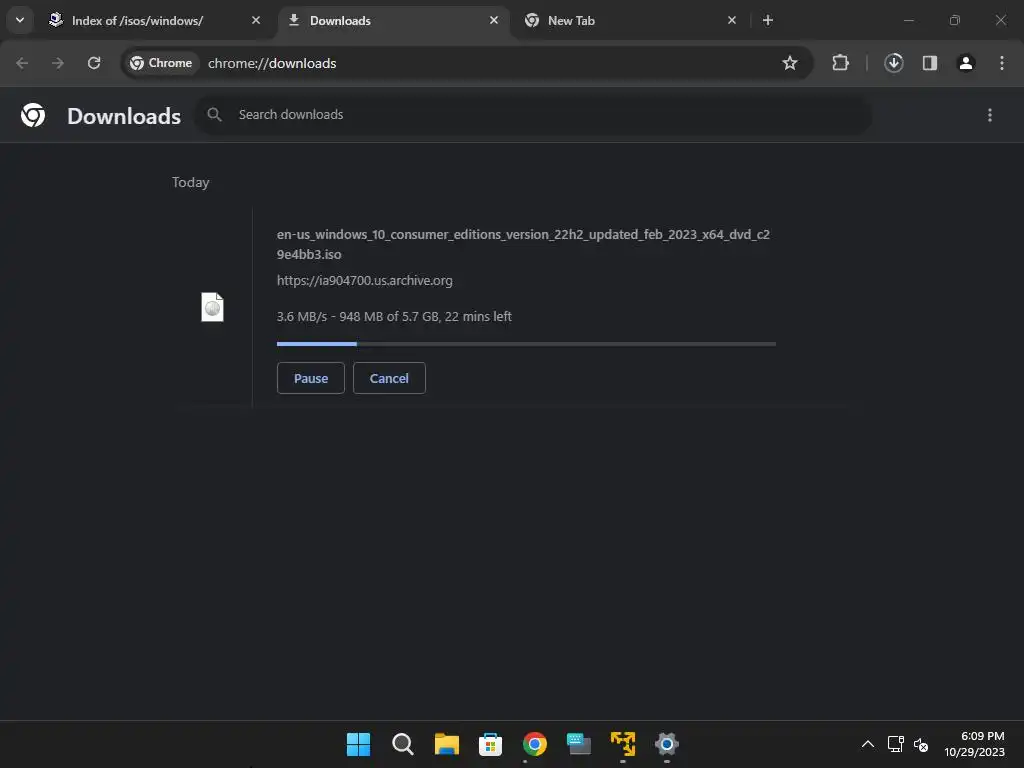Open the profile avatar menu
The width and height of the screenshot is (1024, 768).
pyautogui.click(x=965, y=63)
